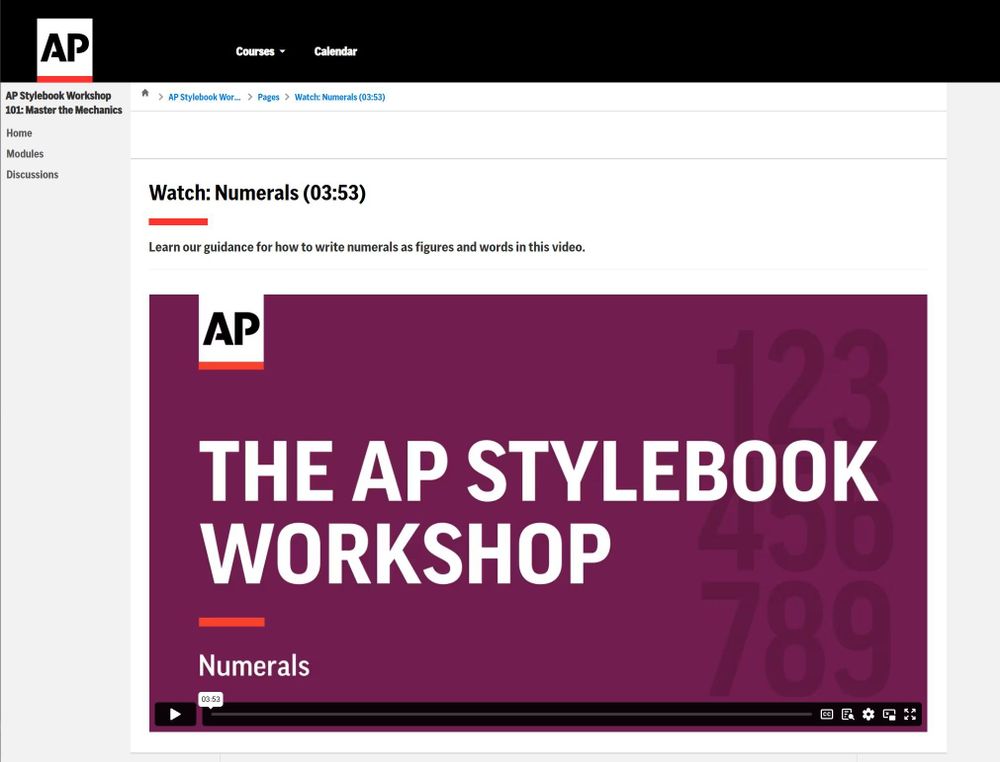
Task: Expand the Courses dropdown menu
Action: pos(260,52)
